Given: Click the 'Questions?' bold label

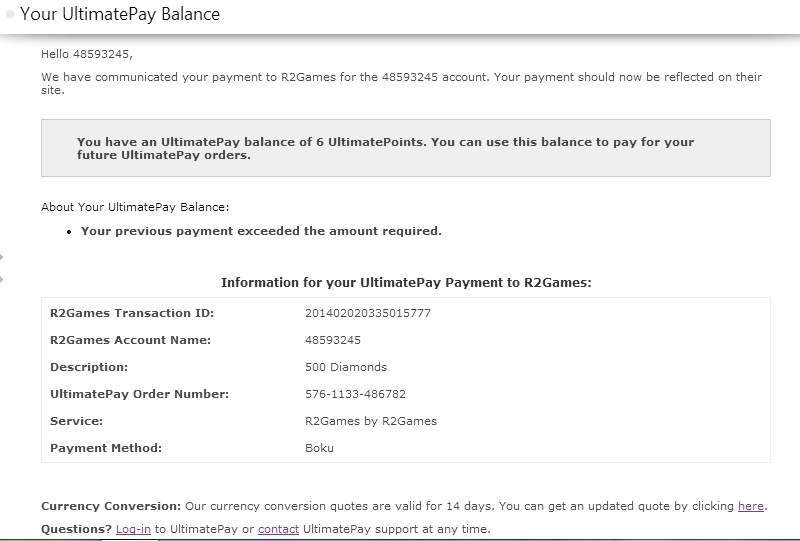Looking at the screenshot, I should tap(76, 529).
